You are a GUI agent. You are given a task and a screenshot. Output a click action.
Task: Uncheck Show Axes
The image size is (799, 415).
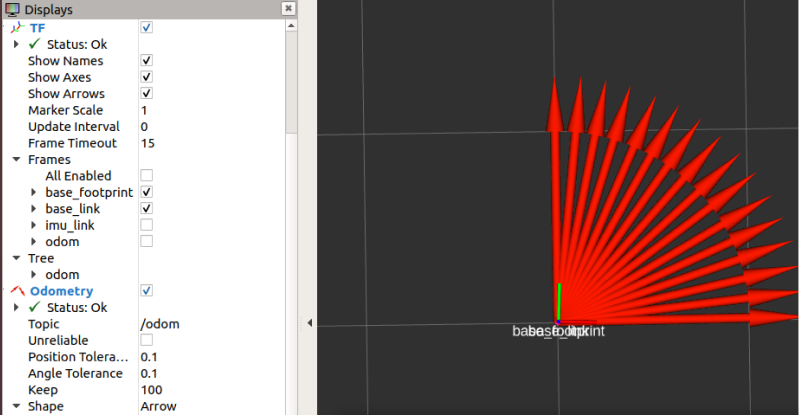coord(146,76)
